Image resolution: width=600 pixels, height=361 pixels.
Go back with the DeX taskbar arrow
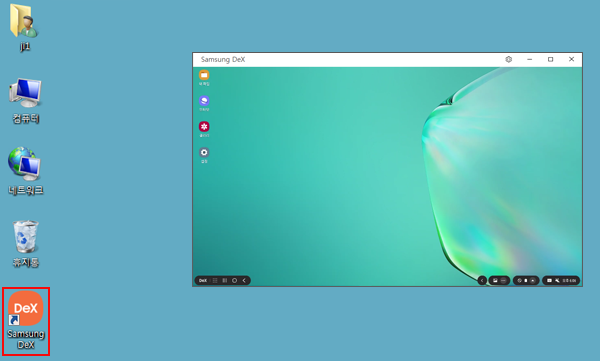[x=244, y=281]
